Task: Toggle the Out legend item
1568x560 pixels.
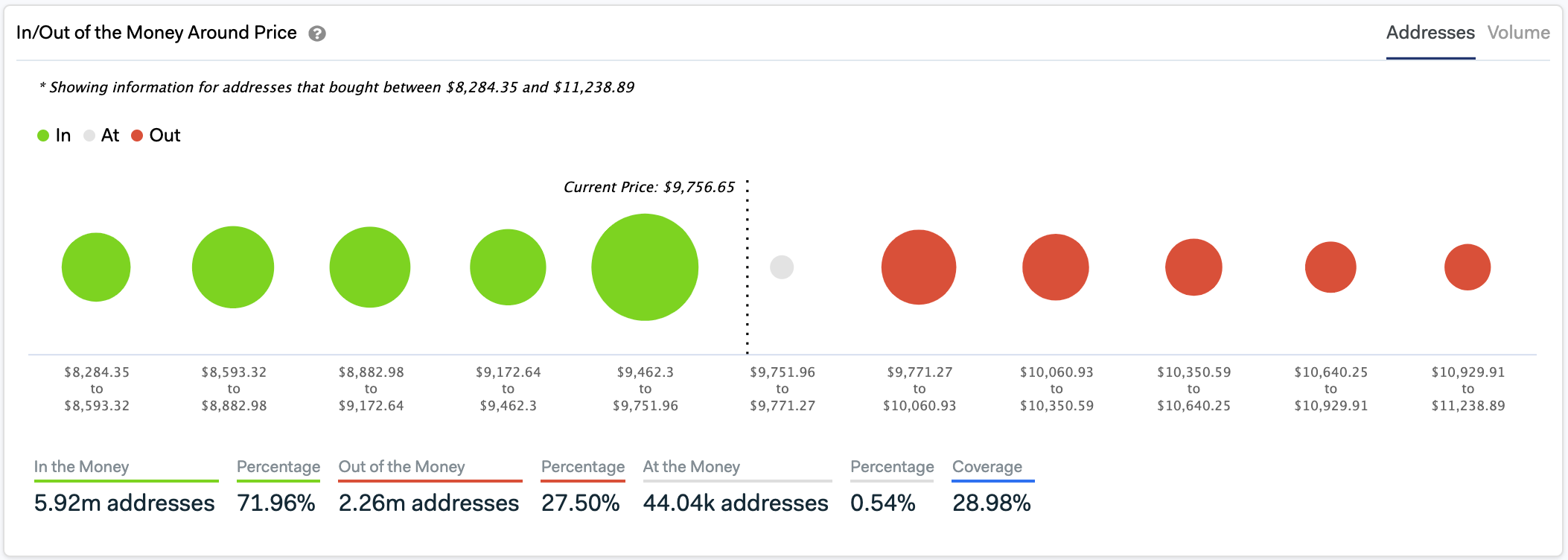Action: 156,136
